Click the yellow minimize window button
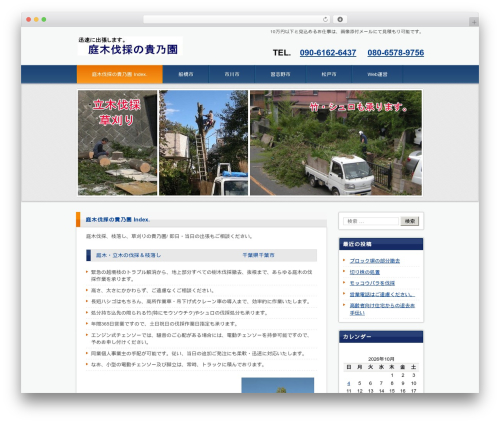Viewport: 500px width, 423px height. click(36, 20)
